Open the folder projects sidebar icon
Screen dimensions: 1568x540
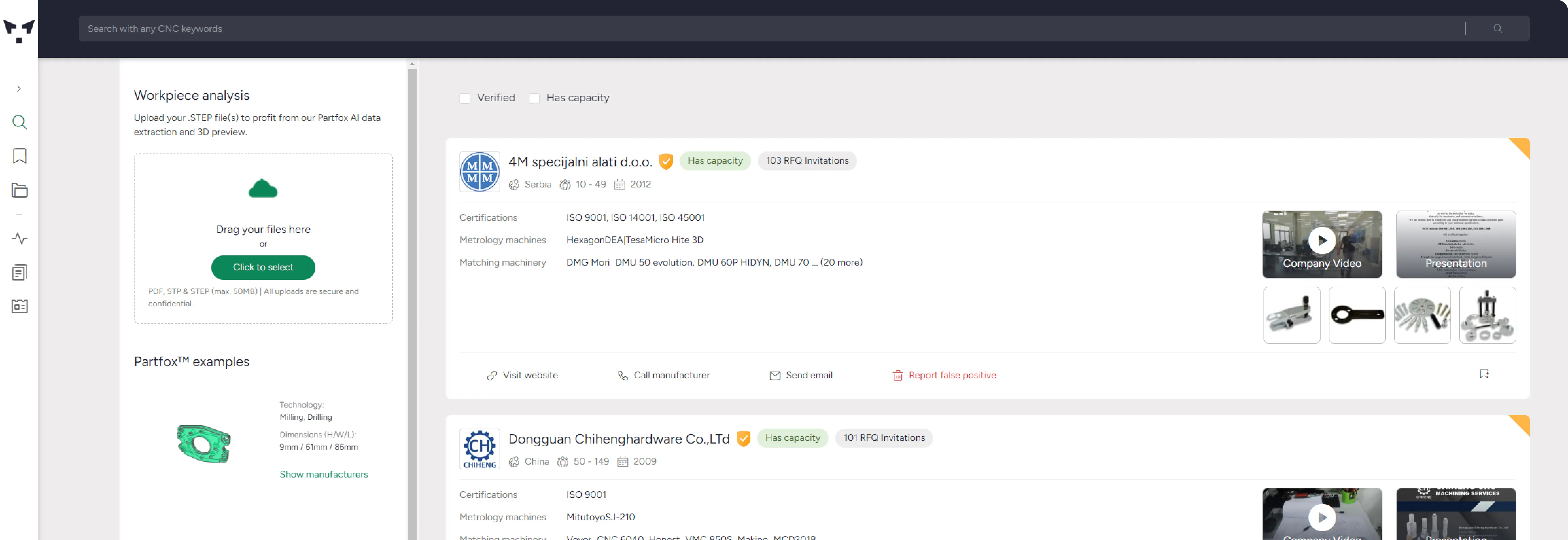(x=19, y=190)
